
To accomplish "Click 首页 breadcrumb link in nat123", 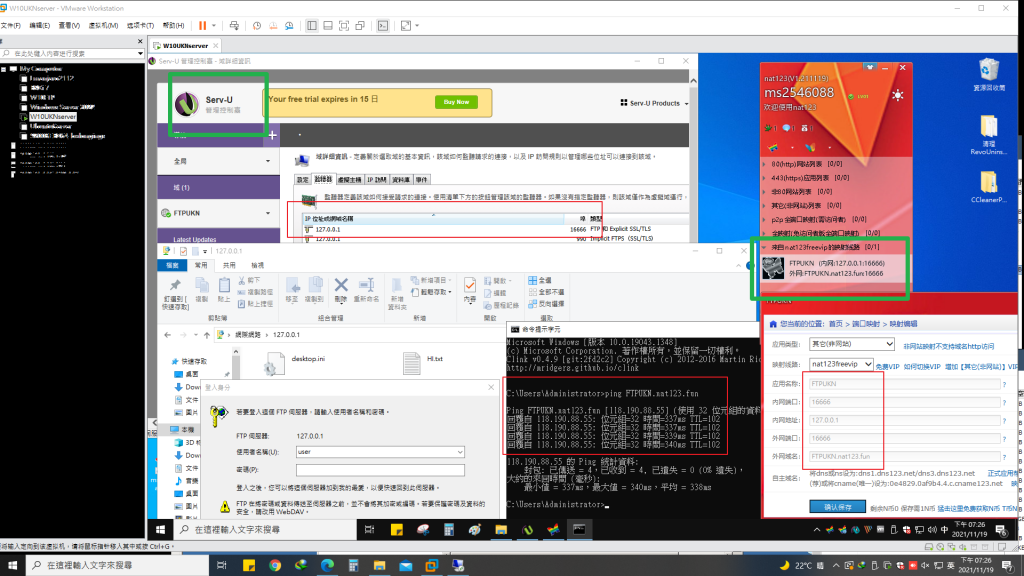I will 836,324.
